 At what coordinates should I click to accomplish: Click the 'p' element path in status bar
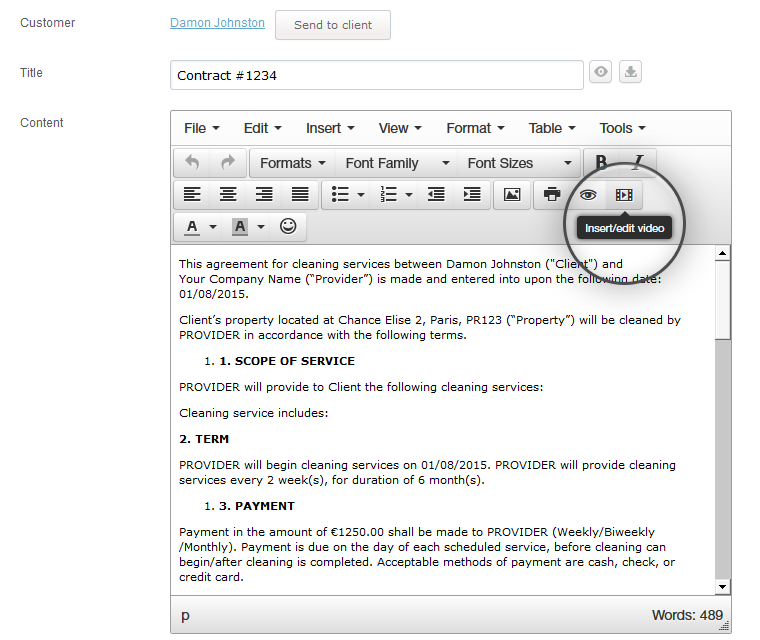[x=185, y=616]
